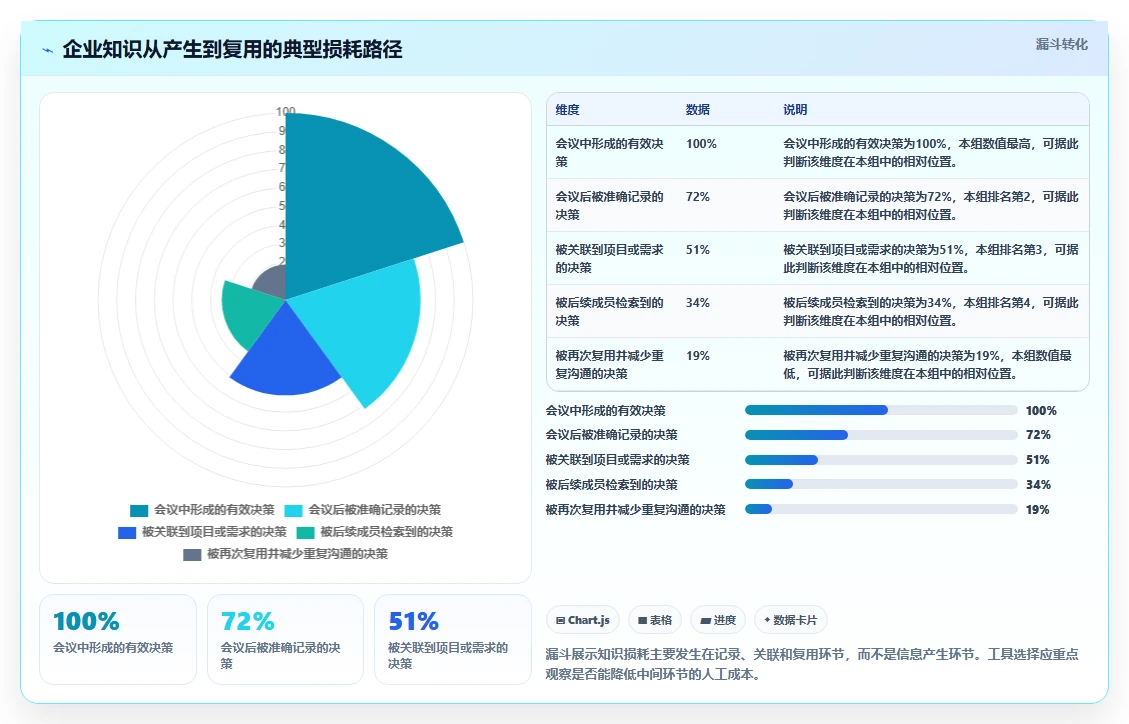This screenshot has height=724, width=1129.
Task: Click the 19% value beside the progress bar
Action: [1038, 510]
